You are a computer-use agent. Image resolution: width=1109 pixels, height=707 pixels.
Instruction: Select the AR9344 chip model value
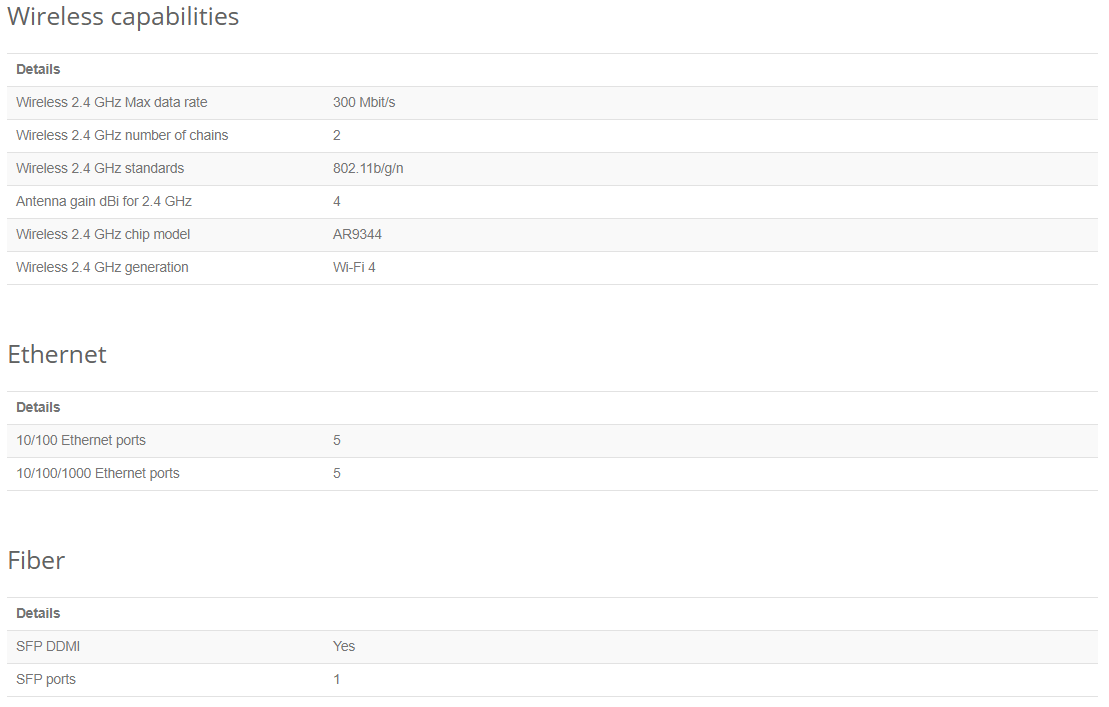coord(357,234)
